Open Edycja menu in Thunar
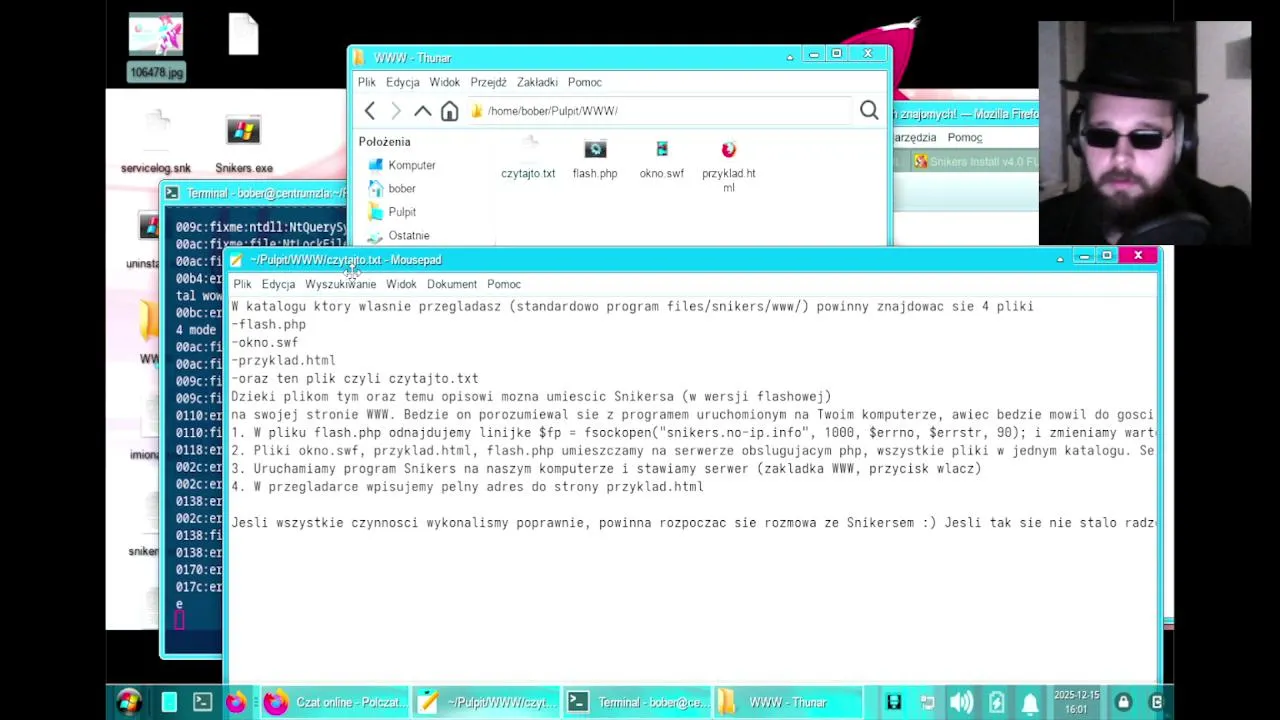The width and height of the screenshot is (1280, 720). point(403,82)
